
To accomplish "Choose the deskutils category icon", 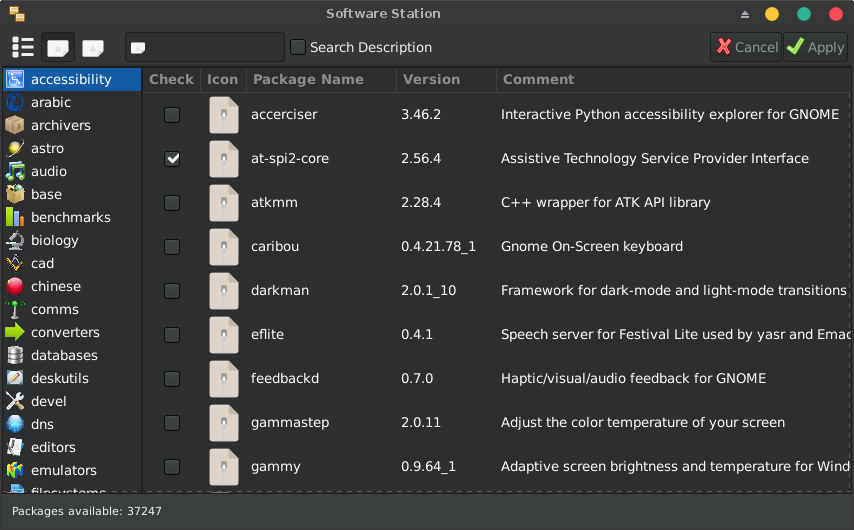I will [x=15, y=378].
